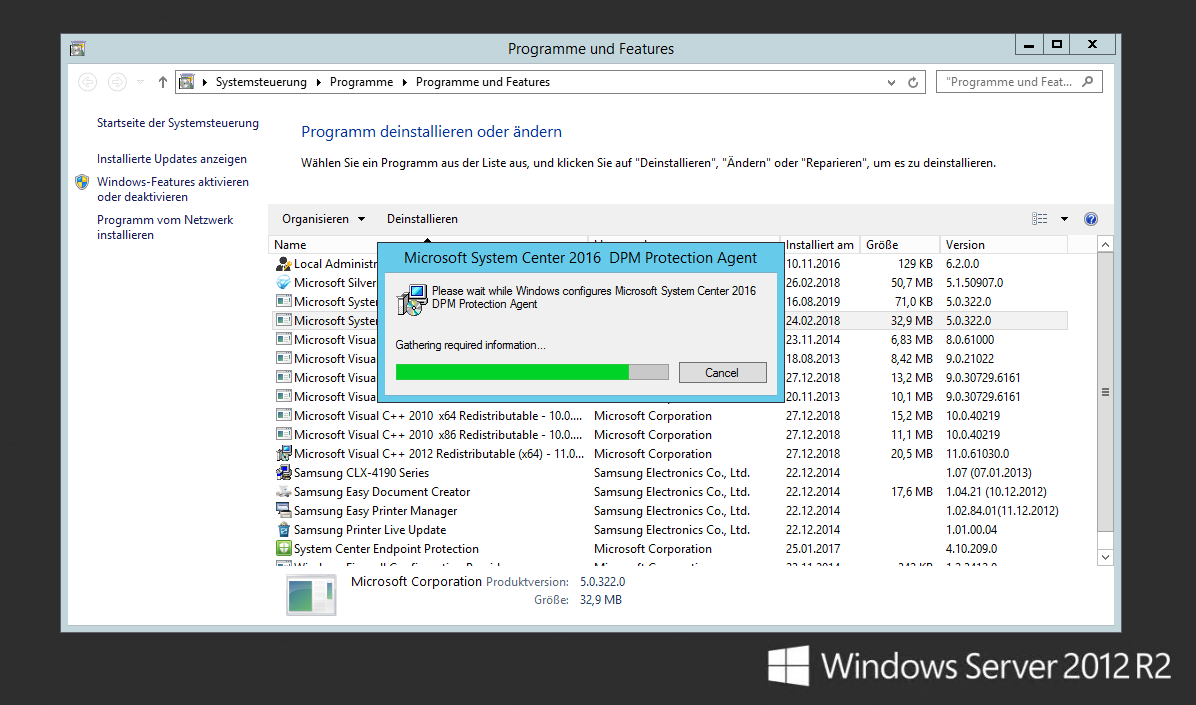Click the Microsoft Silverlight program icon

click(284, 282)
